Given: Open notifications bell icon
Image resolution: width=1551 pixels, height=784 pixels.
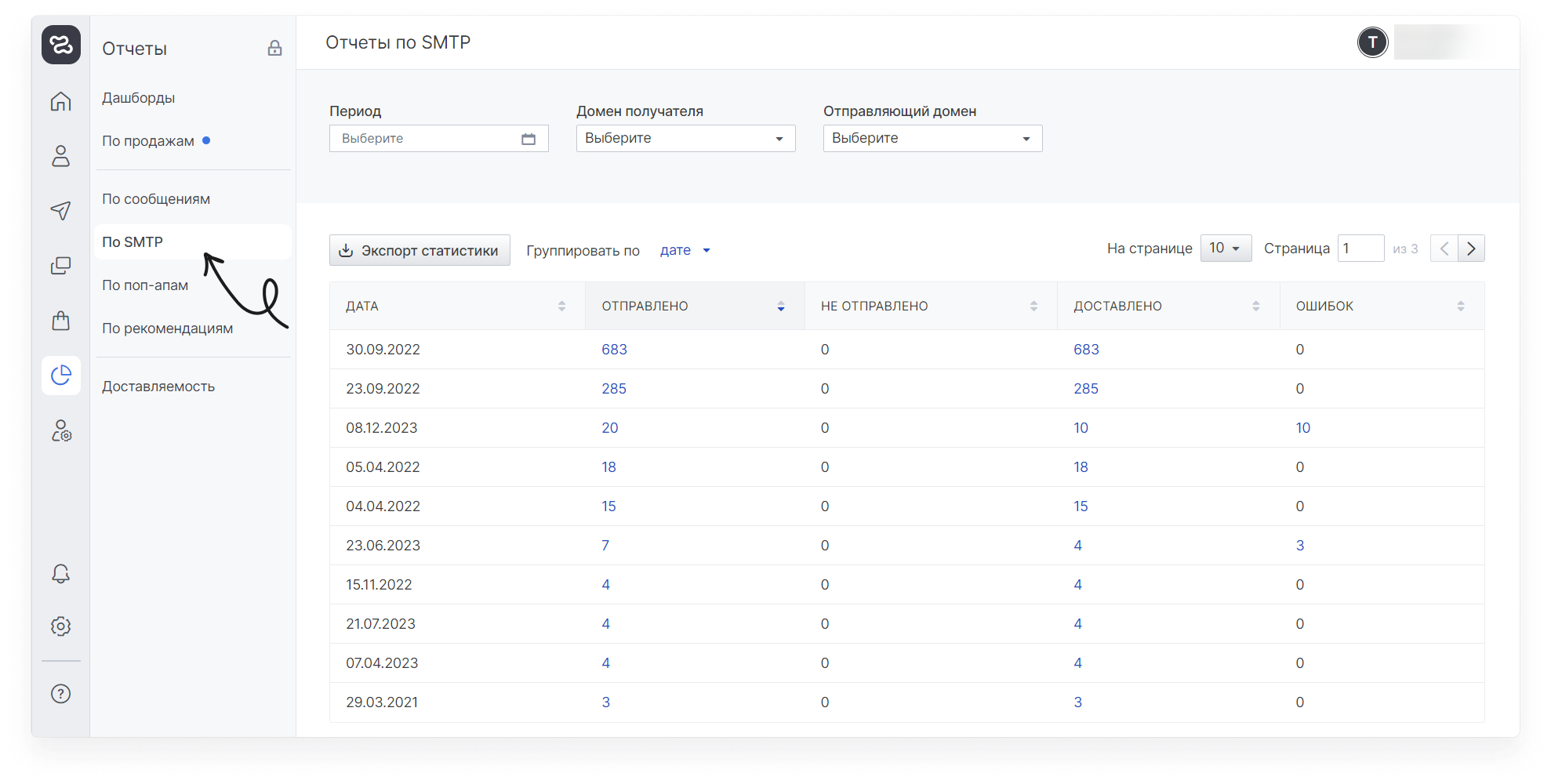Looking at the screenshot, I should (61, 574).
